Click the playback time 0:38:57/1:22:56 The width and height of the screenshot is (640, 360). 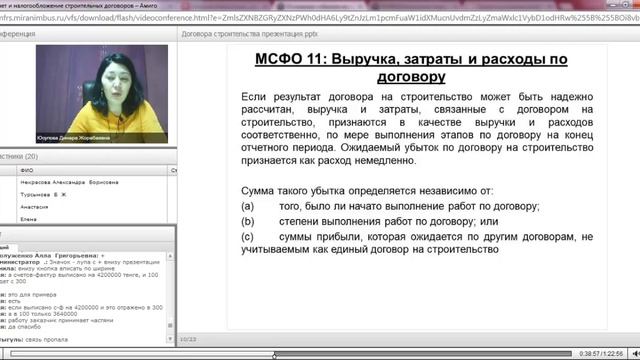coord(601,353)
